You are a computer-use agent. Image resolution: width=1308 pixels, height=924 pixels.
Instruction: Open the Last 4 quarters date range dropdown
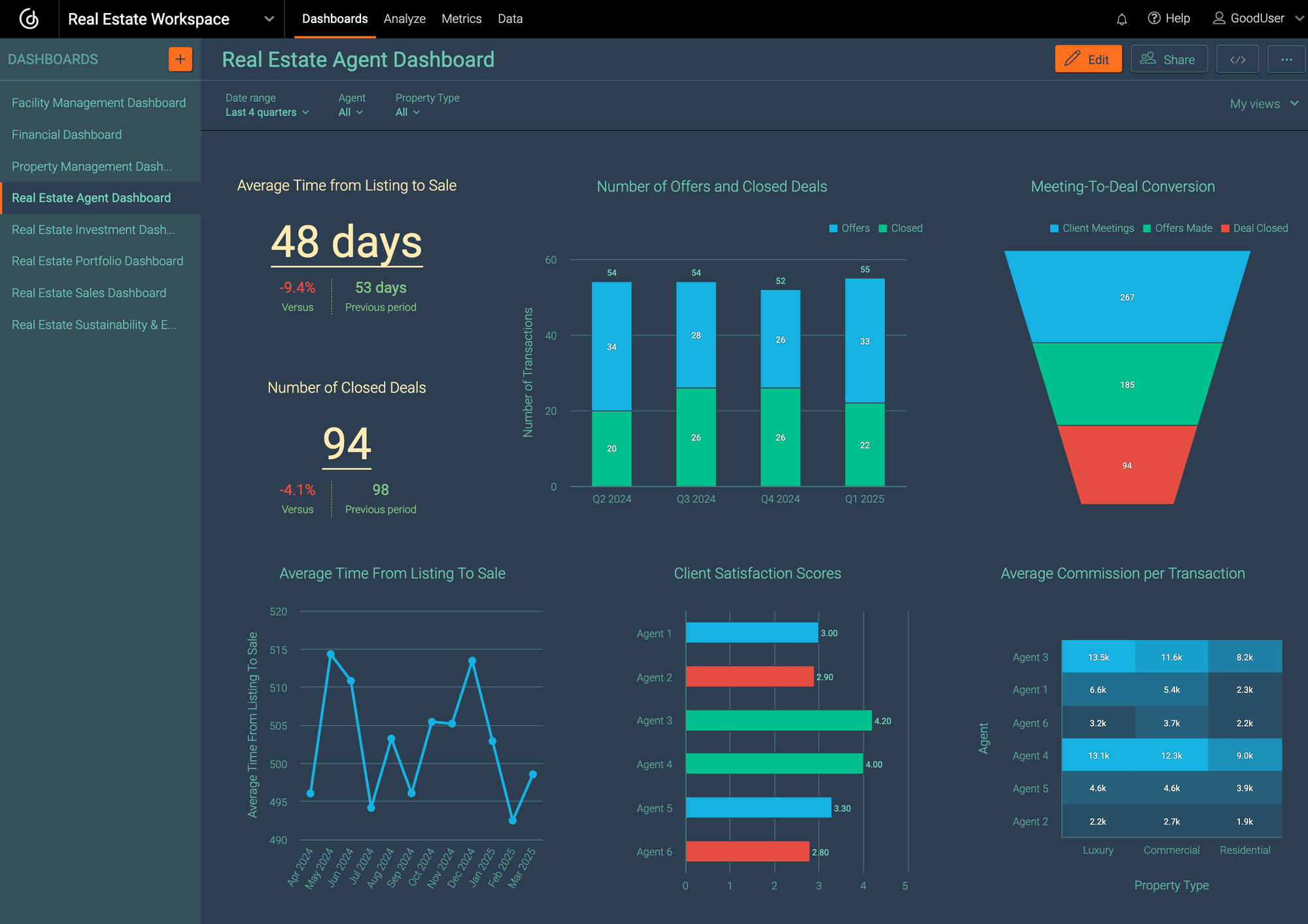click(266, 112)
